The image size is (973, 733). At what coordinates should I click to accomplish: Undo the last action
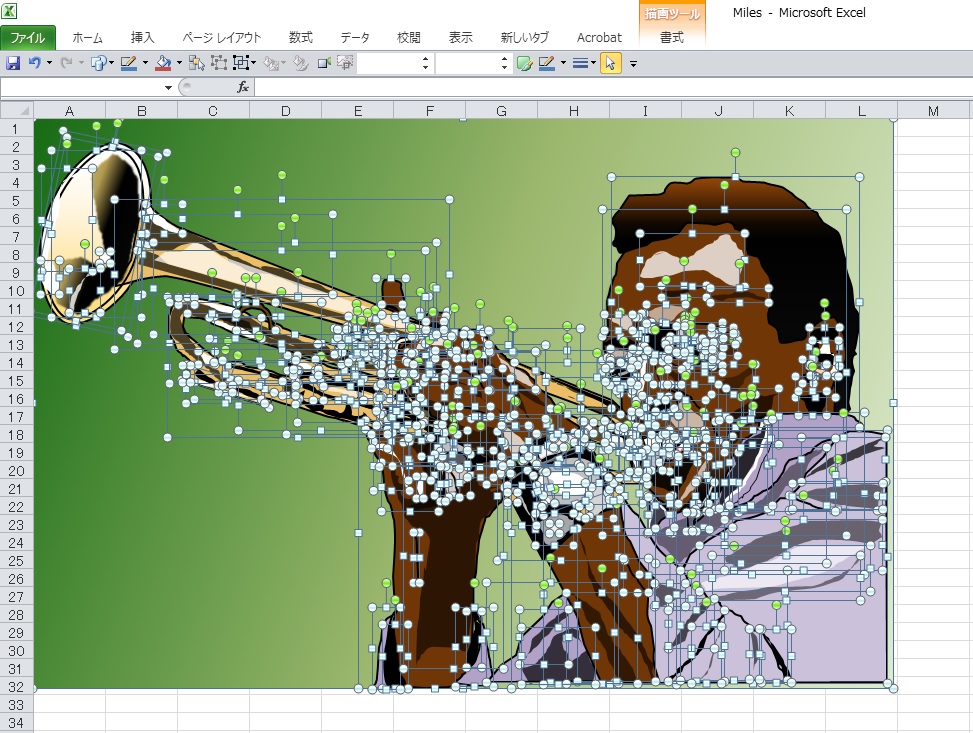(35, 63)
